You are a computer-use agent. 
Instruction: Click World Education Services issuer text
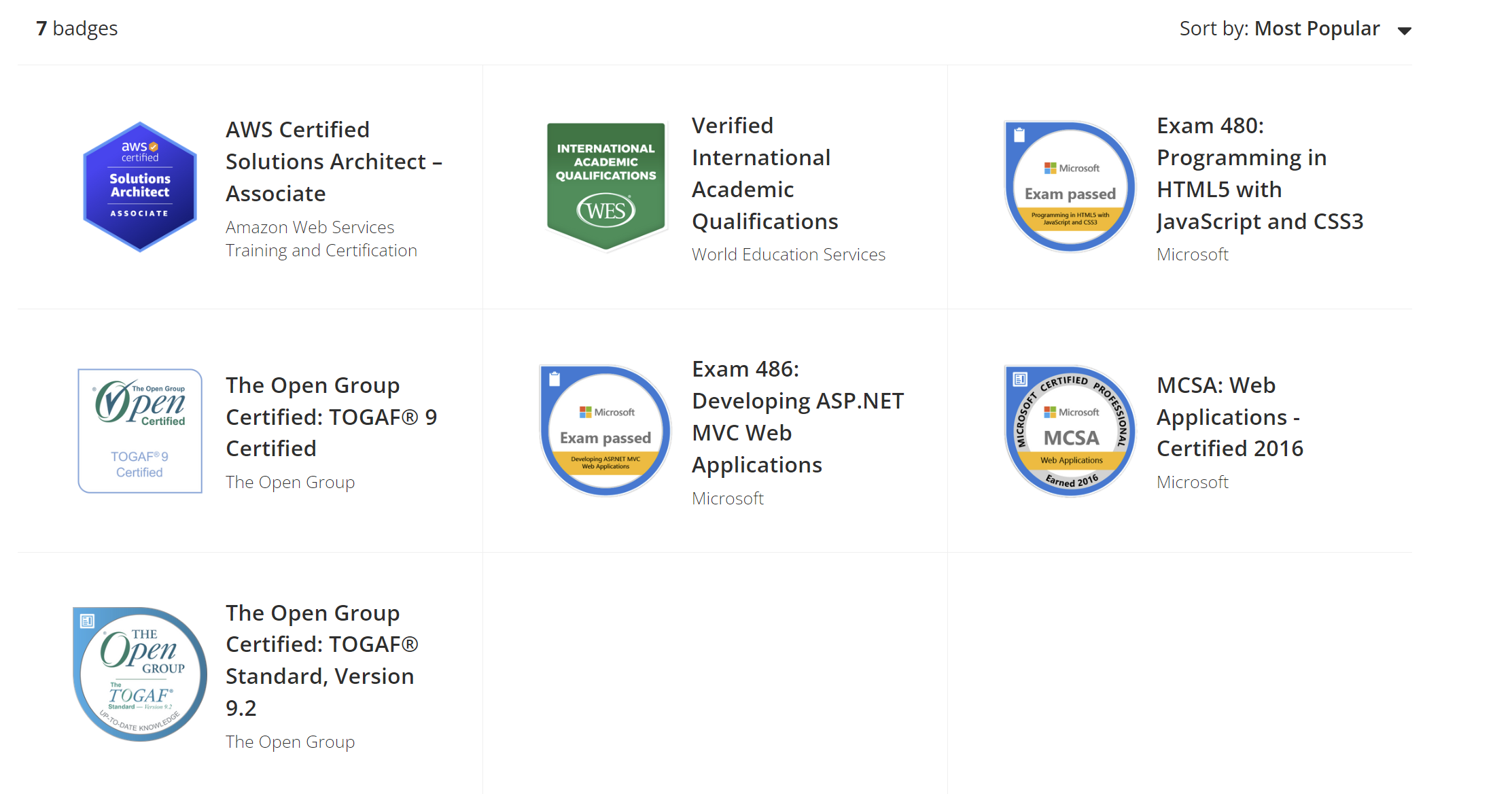coord(788,254)
